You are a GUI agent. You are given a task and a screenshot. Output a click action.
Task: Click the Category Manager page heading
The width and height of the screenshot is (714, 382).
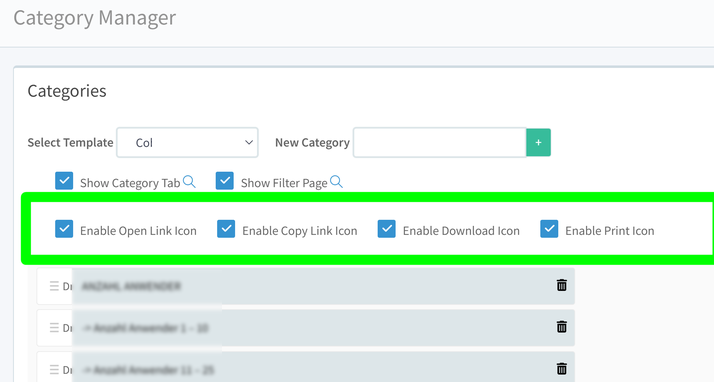95,19
